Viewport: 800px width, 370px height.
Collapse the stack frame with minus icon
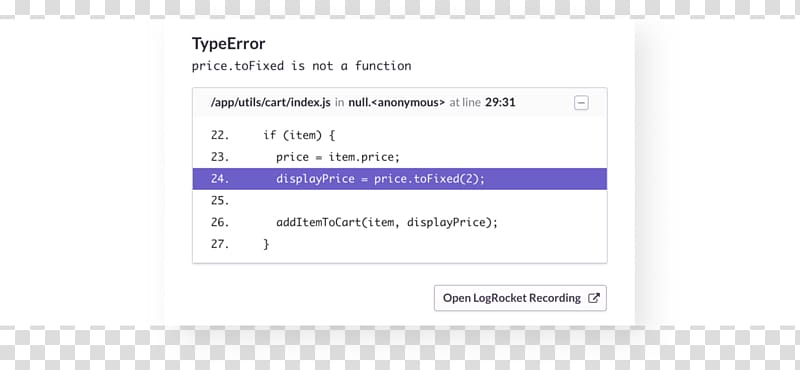[x=581, y=103]
